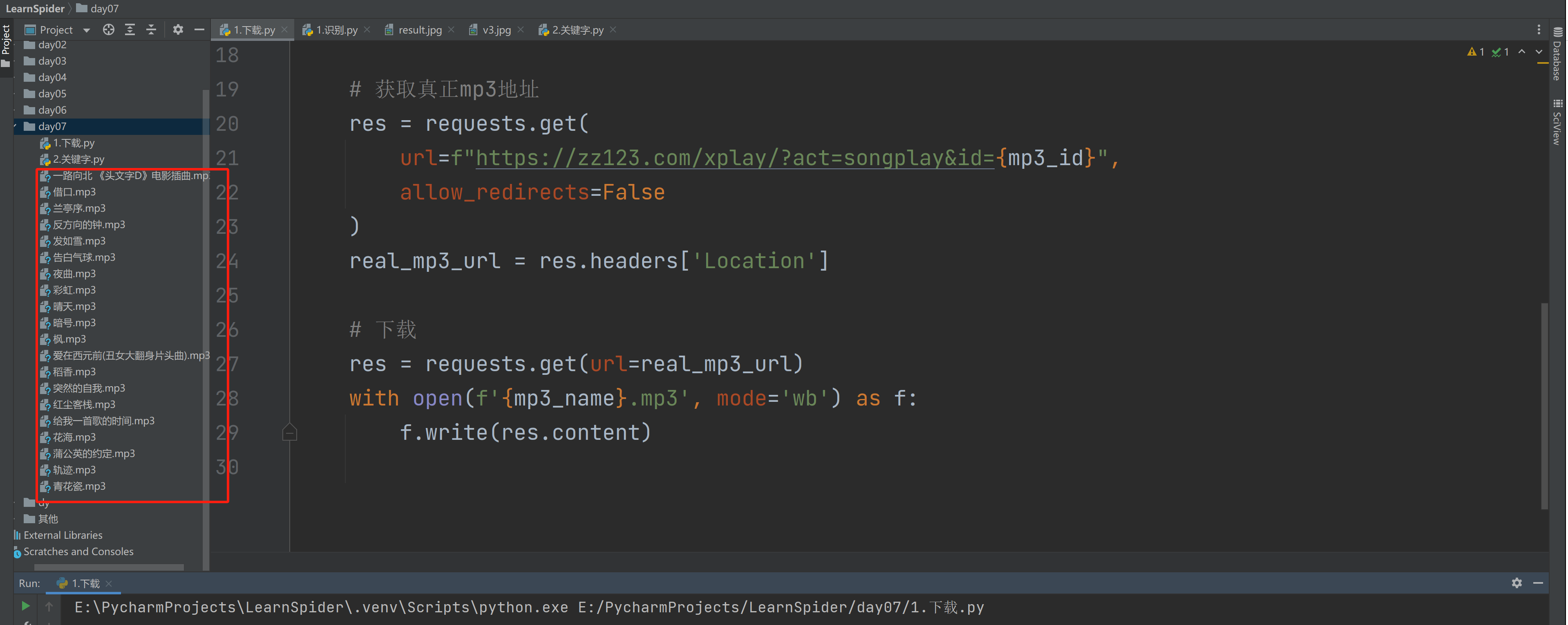1568x625 pixels.
Task: Select the 蒲公英的约定.mp3 file
Action: pos(87,454)
